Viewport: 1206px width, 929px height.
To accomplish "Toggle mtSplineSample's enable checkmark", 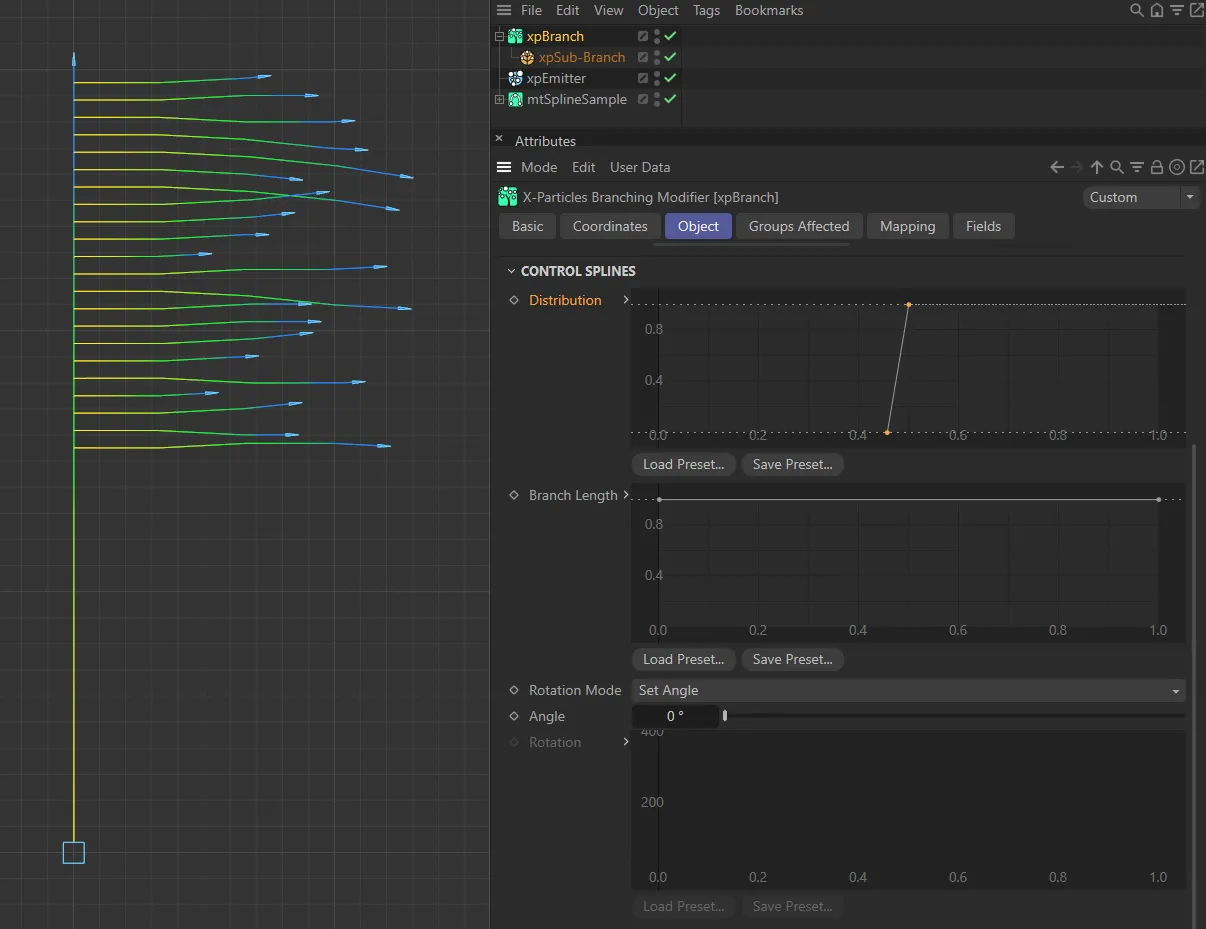I will (x=668, y=99).
